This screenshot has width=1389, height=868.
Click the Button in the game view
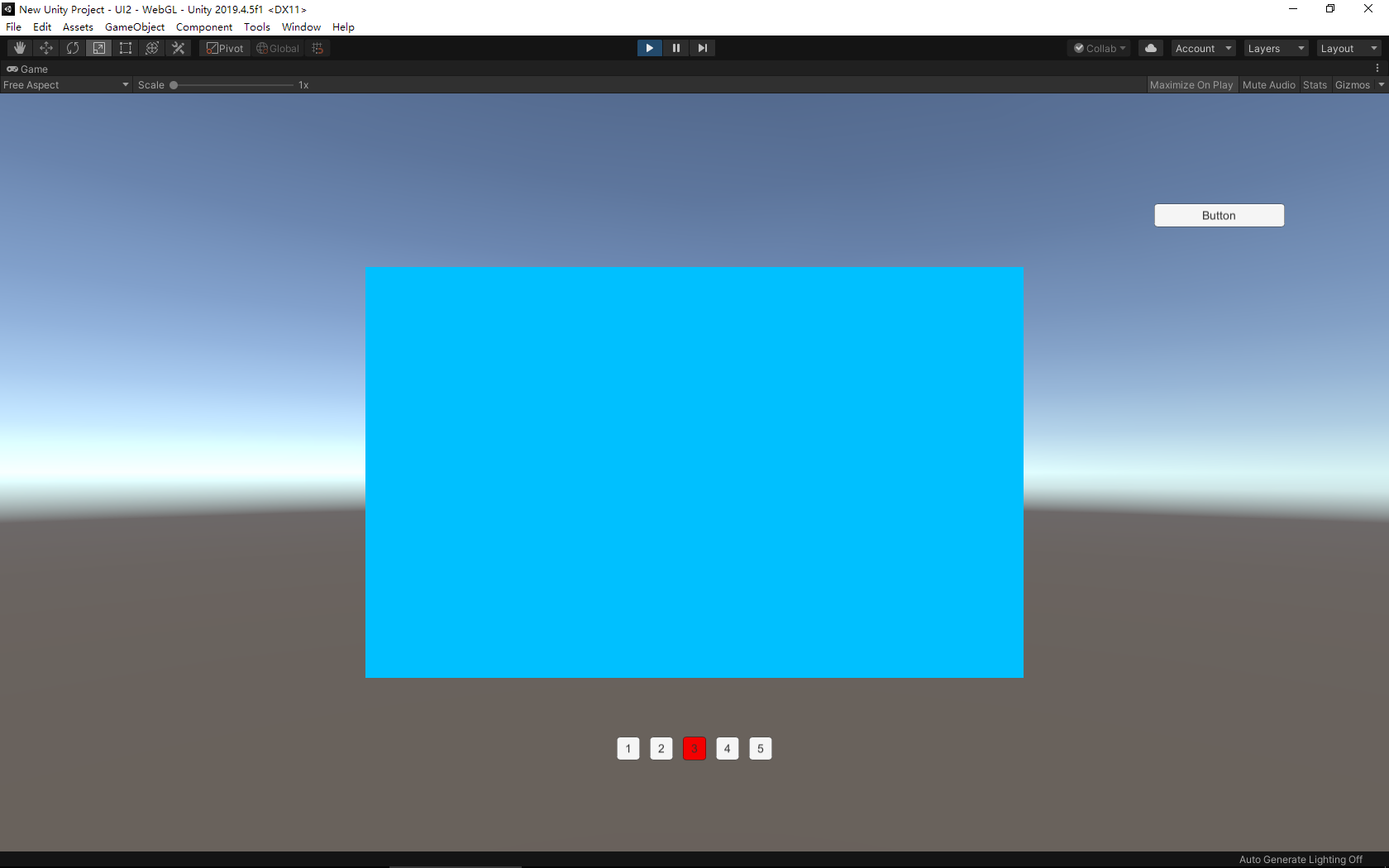(x=1219, y=215)
